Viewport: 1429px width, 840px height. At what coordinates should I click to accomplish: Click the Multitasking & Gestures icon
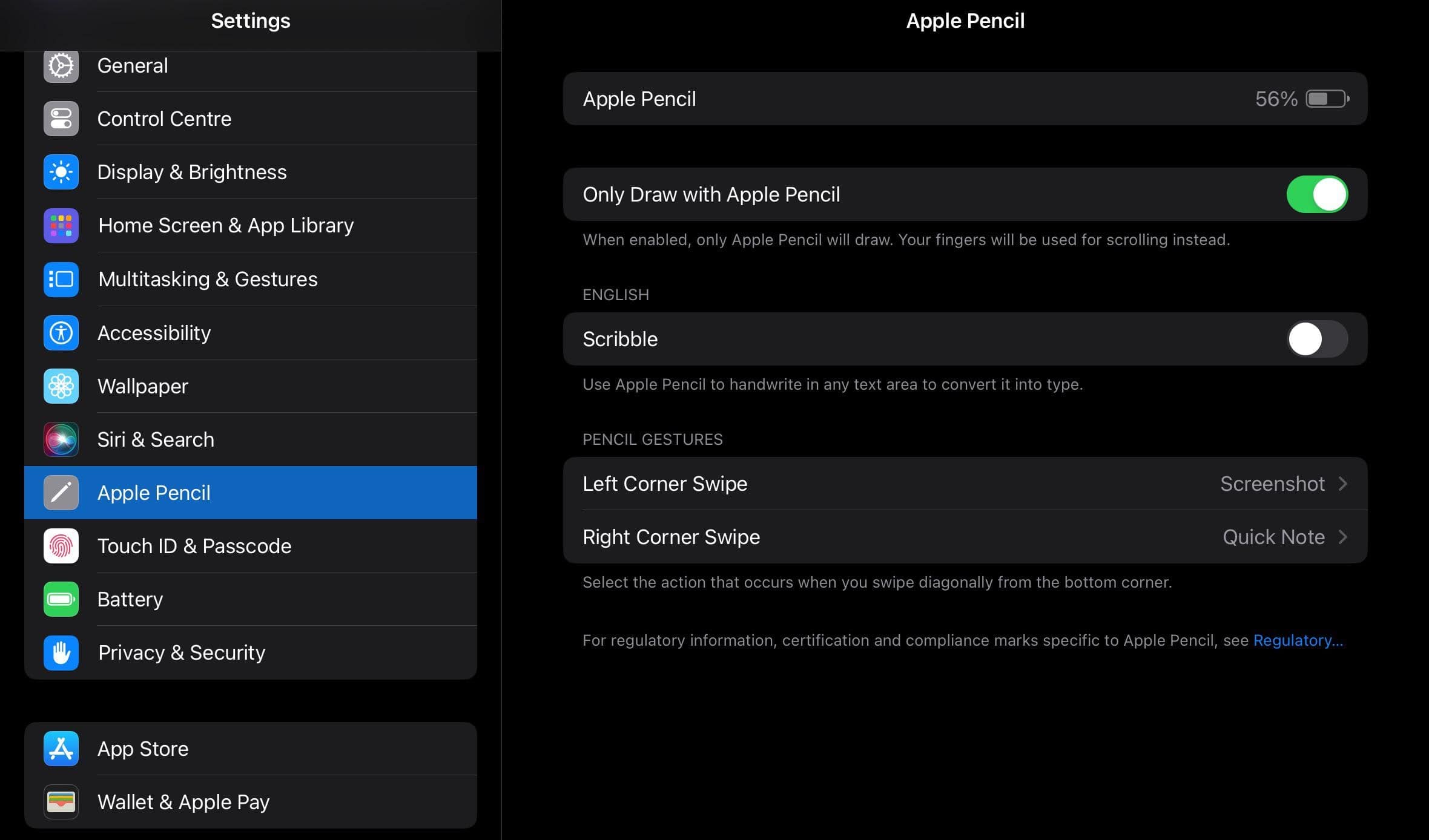click(x=61, y=279)
